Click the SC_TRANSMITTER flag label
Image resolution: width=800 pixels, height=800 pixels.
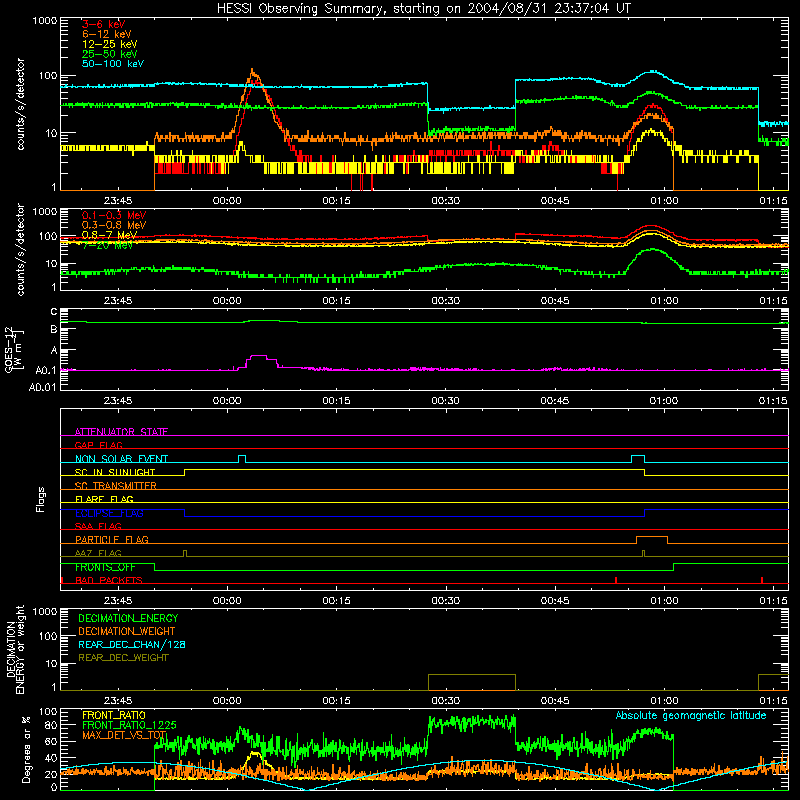coord(116,486)
